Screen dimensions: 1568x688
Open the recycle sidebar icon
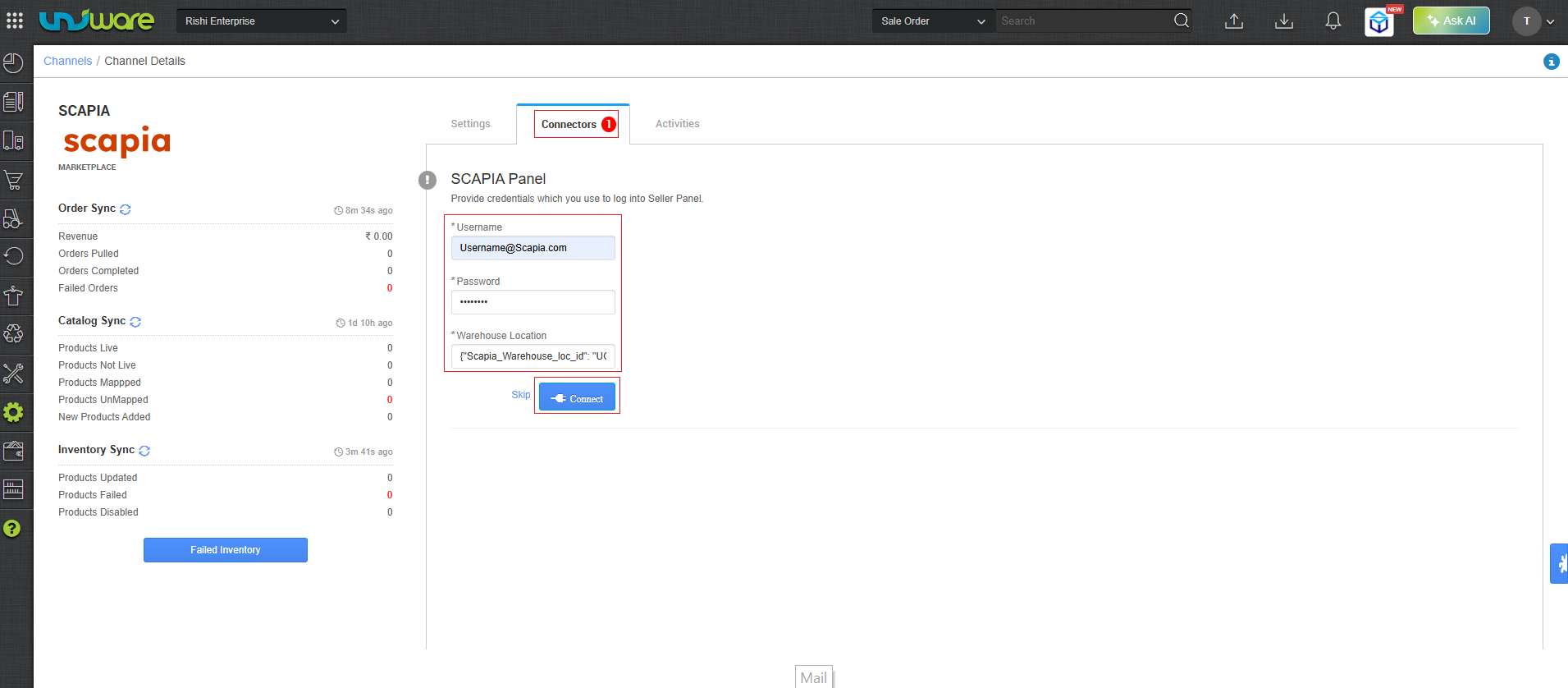click(14, 333)
